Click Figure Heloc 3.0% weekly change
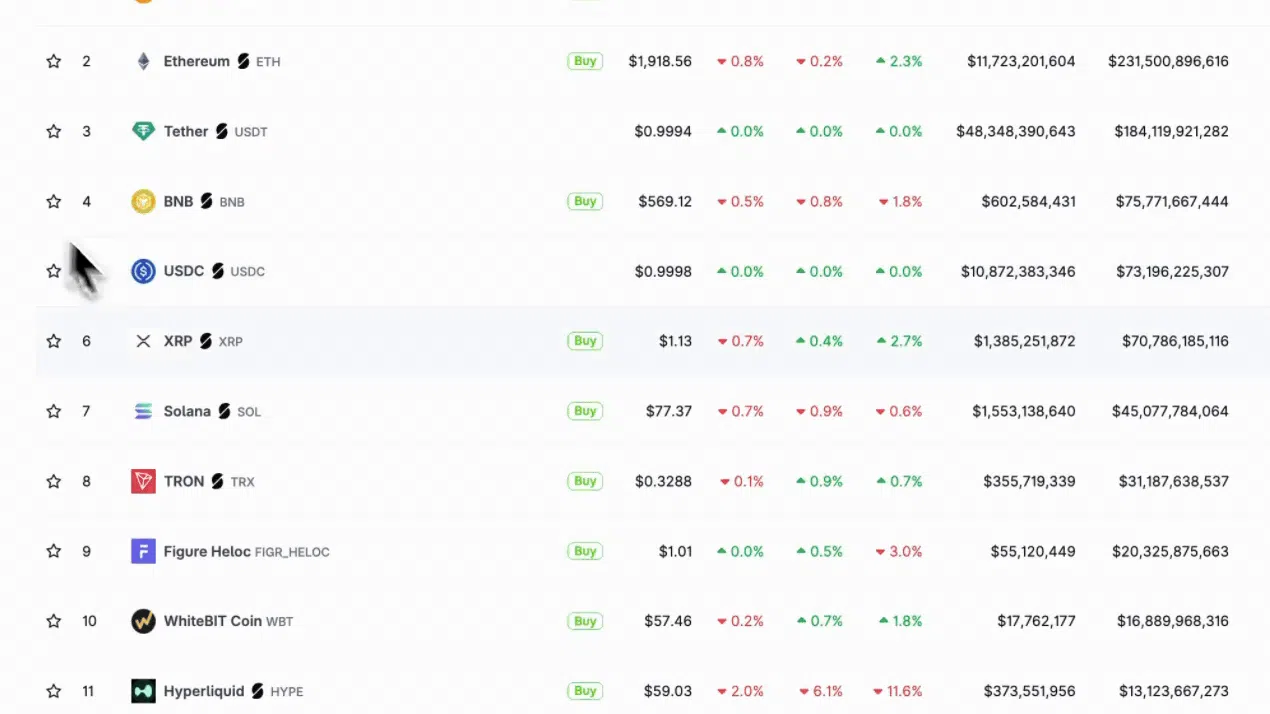Screen dimensions: 1270x714 click(x=899, y=551)
